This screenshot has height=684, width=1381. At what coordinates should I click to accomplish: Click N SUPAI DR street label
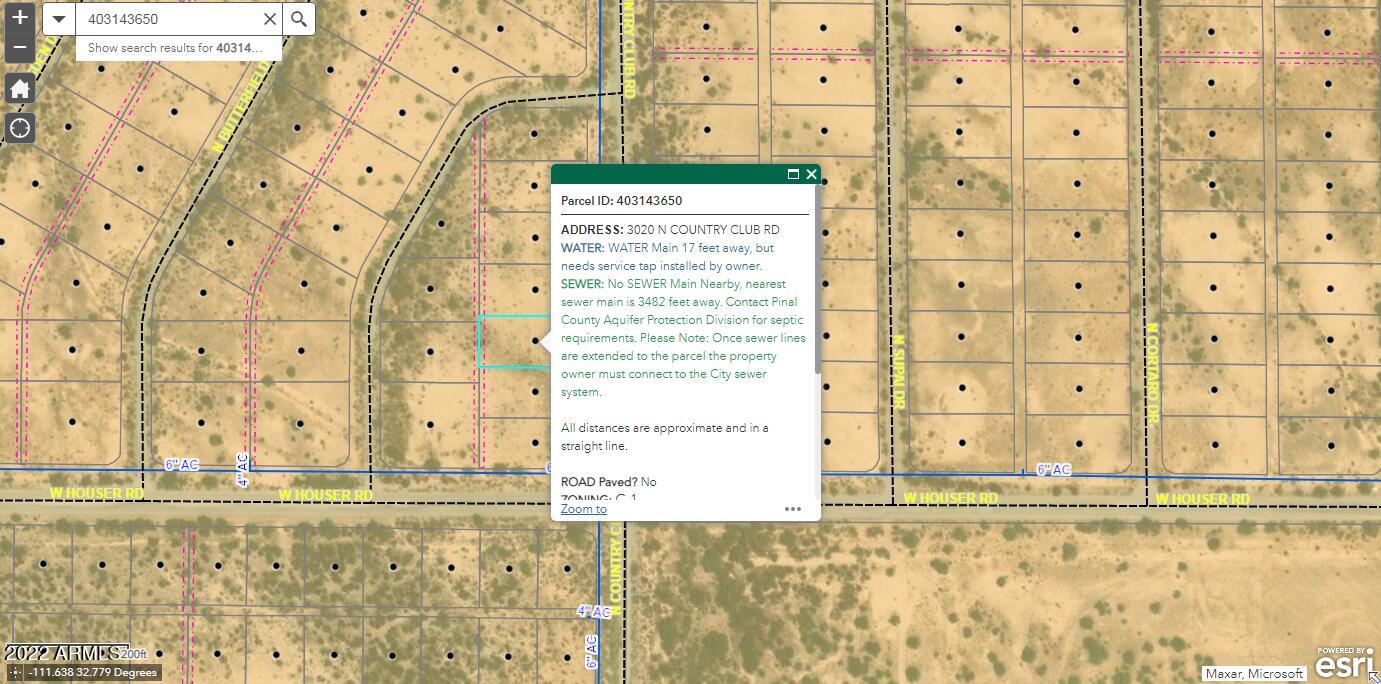[900, 371]
